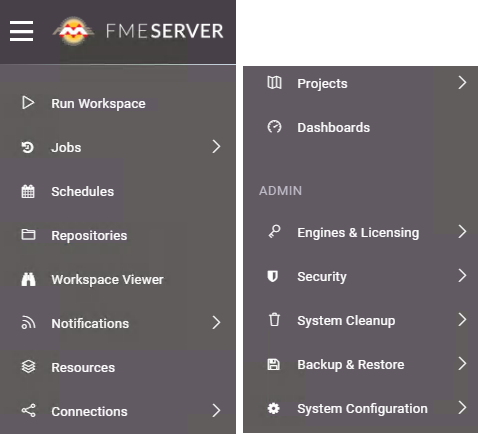This screenshot has width=478, height=436.
Task: Click the System Configuration gear icon
Action: pyautogui.click(x=274, y=408)
